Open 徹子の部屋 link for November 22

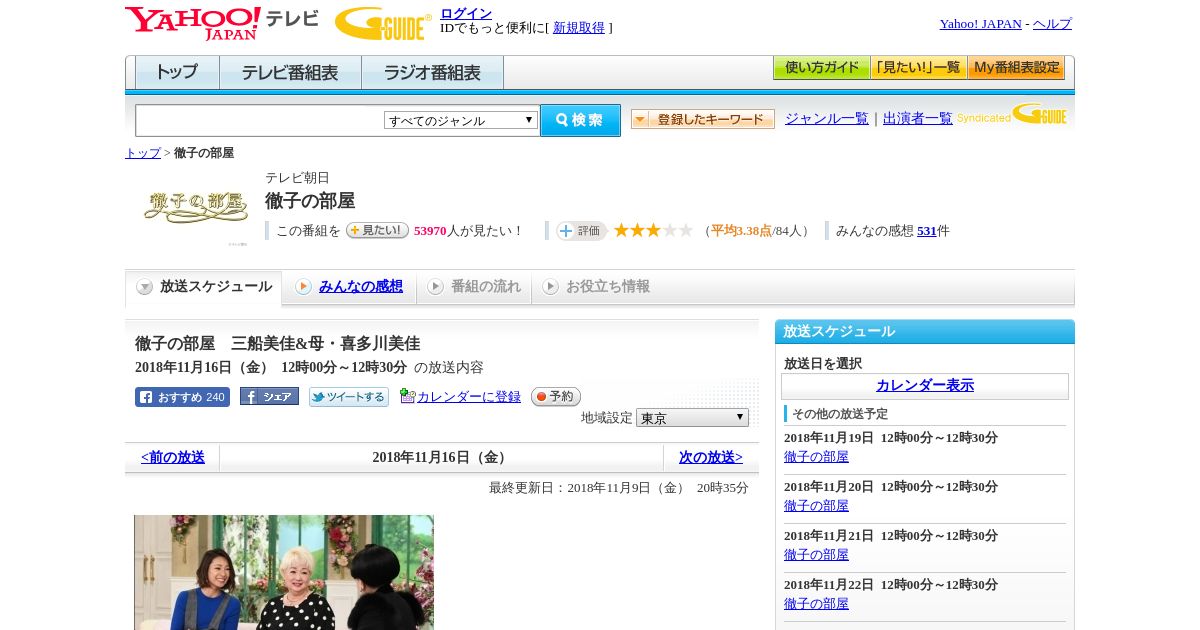816,604
